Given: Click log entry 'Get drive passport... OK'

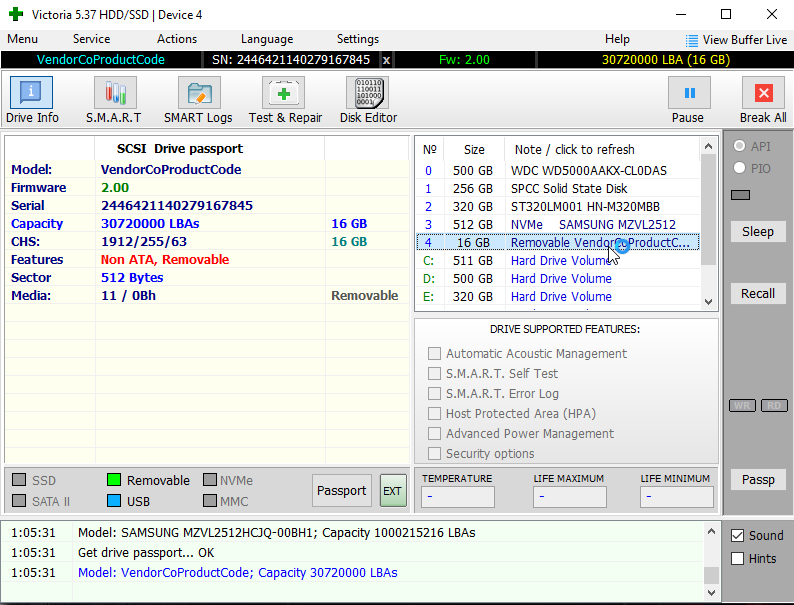Looking at the screenshot, I should pyautogui.click(x=146, y=552).
